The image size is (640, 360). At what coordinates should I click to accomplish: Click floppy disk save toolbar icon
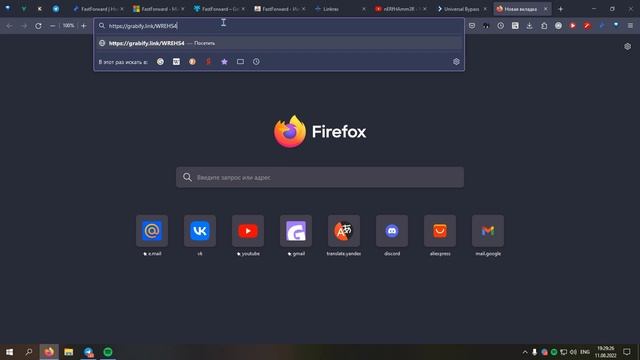(x=515, y=26)
